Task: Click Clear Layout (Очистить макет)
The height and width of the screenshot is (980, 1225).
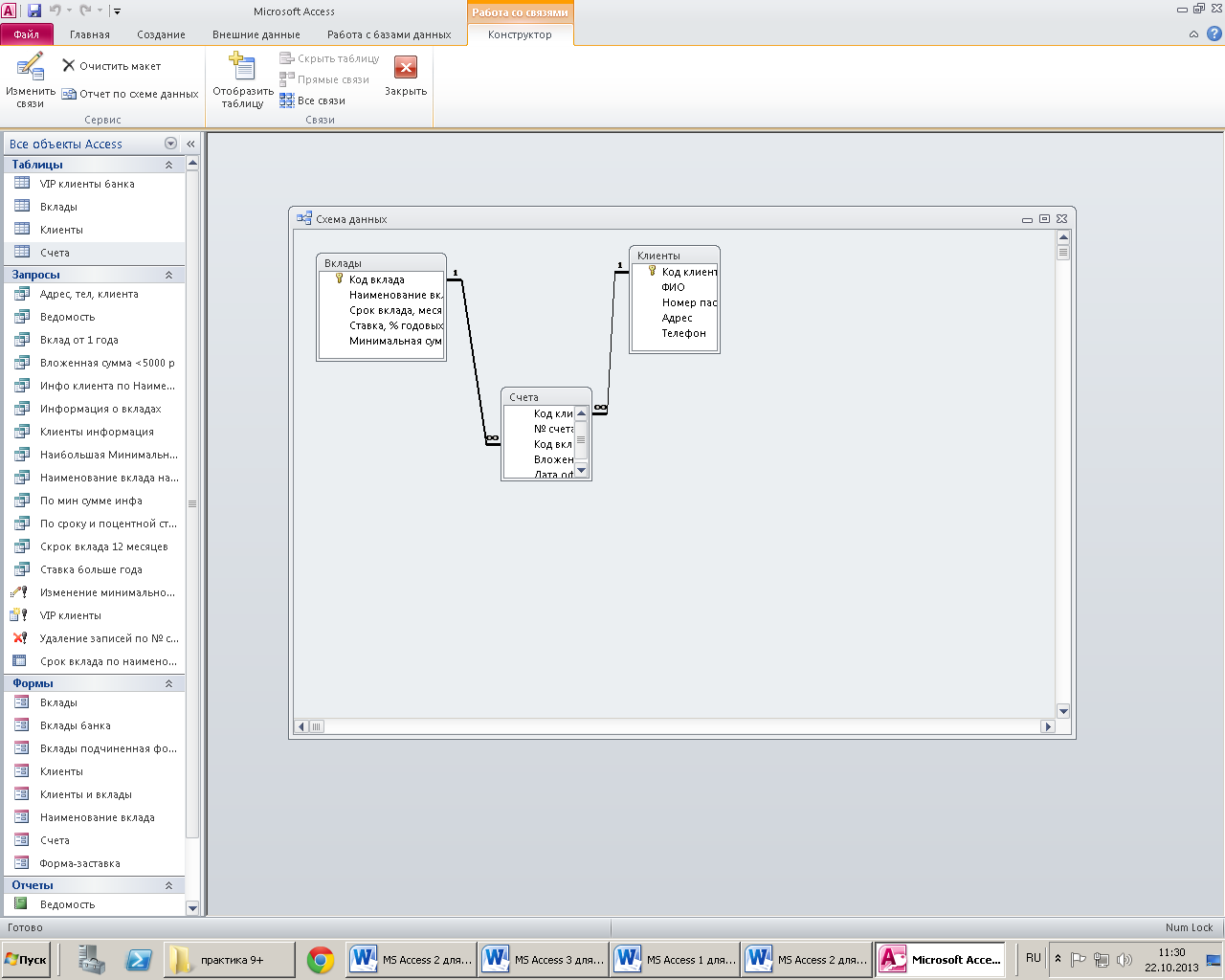Action: [x=111, y=66]
